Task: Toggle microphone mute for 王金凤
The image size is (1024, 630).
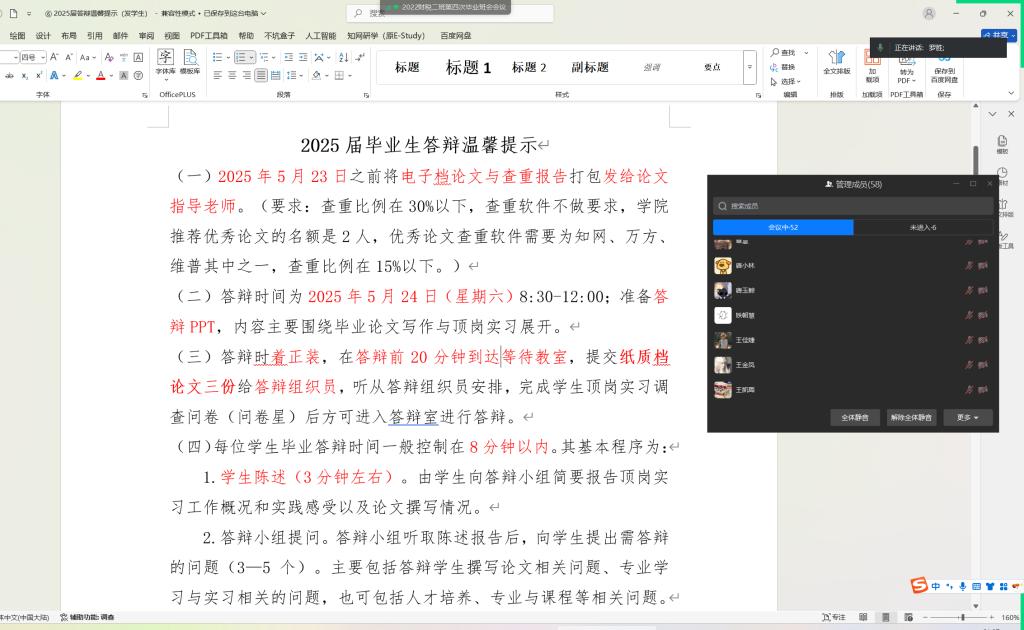Action: (968, 365)
